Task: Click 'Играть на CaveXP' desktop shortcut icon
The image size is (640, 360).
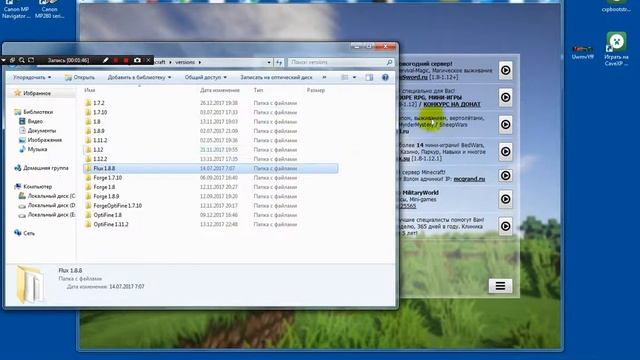Action: coord(616,49)
